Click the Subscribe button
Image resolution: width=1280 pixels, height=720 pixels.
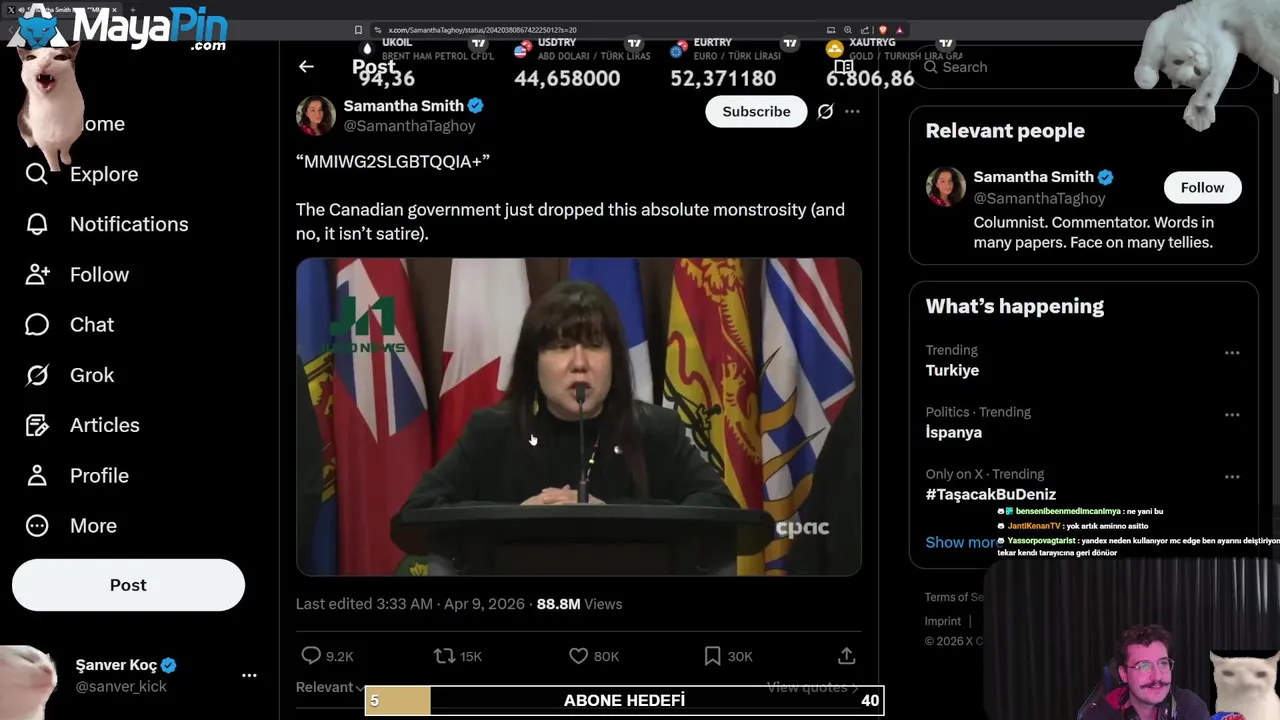(x=756, y=111)
